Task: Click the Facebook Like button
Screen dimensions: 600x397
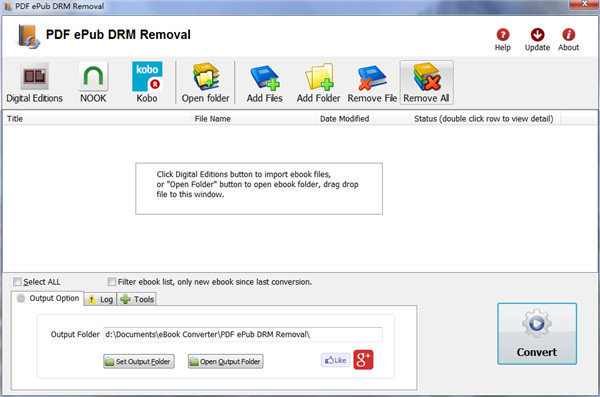Action: pos(336,360)
